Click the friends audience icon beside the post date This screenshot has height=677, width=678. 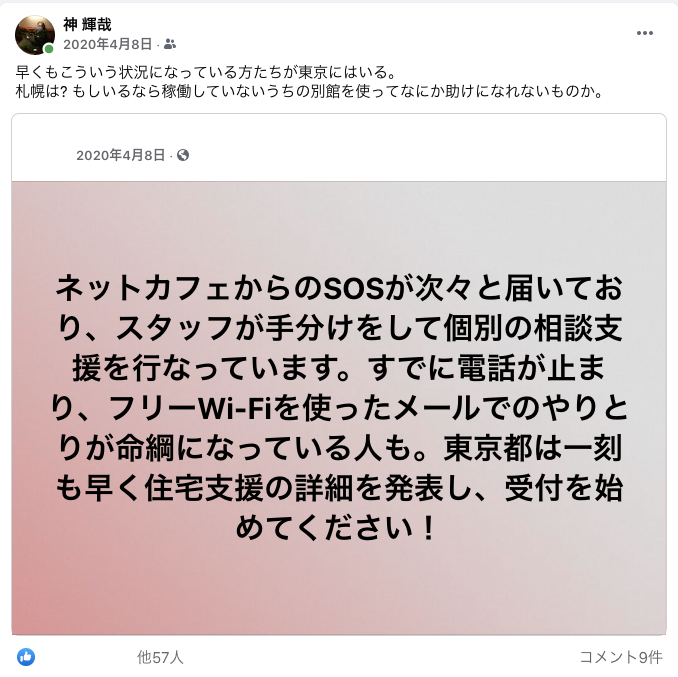pos(170,44)
